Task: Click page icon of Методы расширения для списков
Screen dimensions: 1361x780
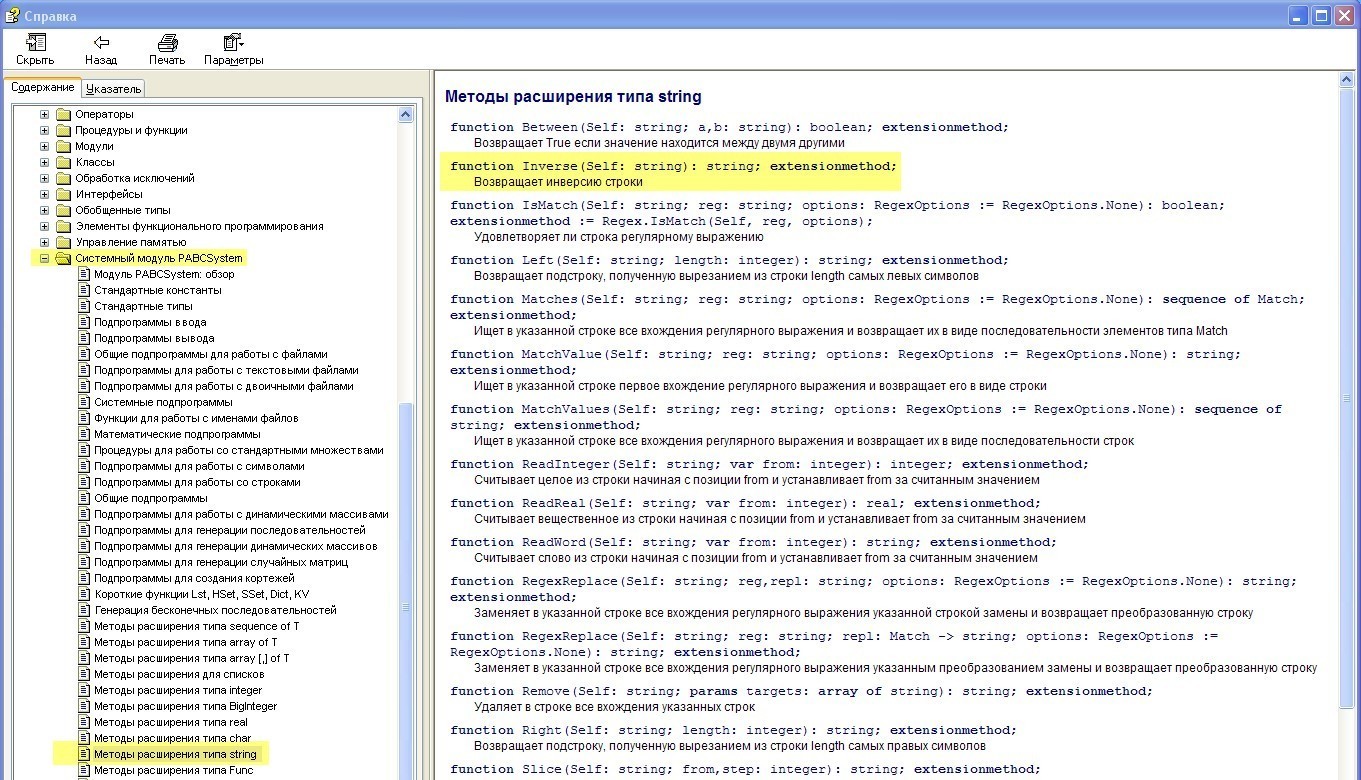Action: click(84, 674)
